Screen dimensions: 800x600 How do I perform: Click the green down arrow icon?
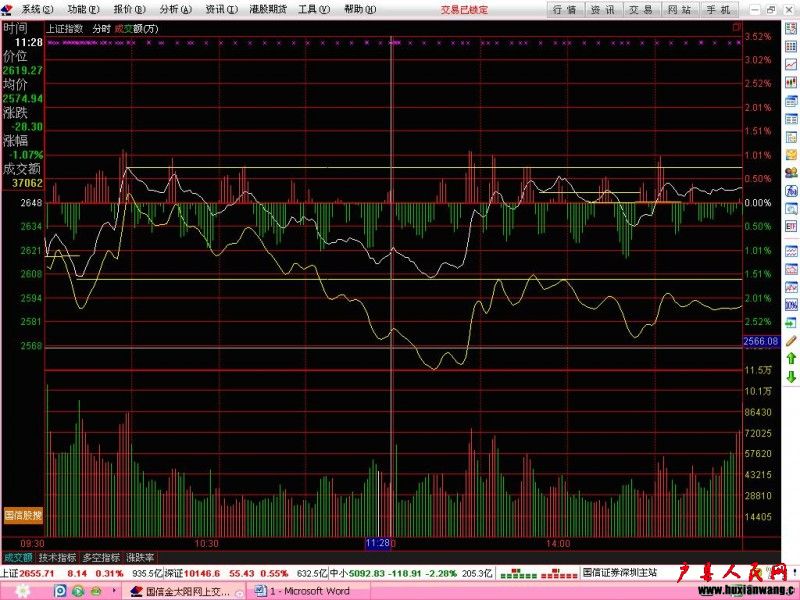(x=791, y=377)
